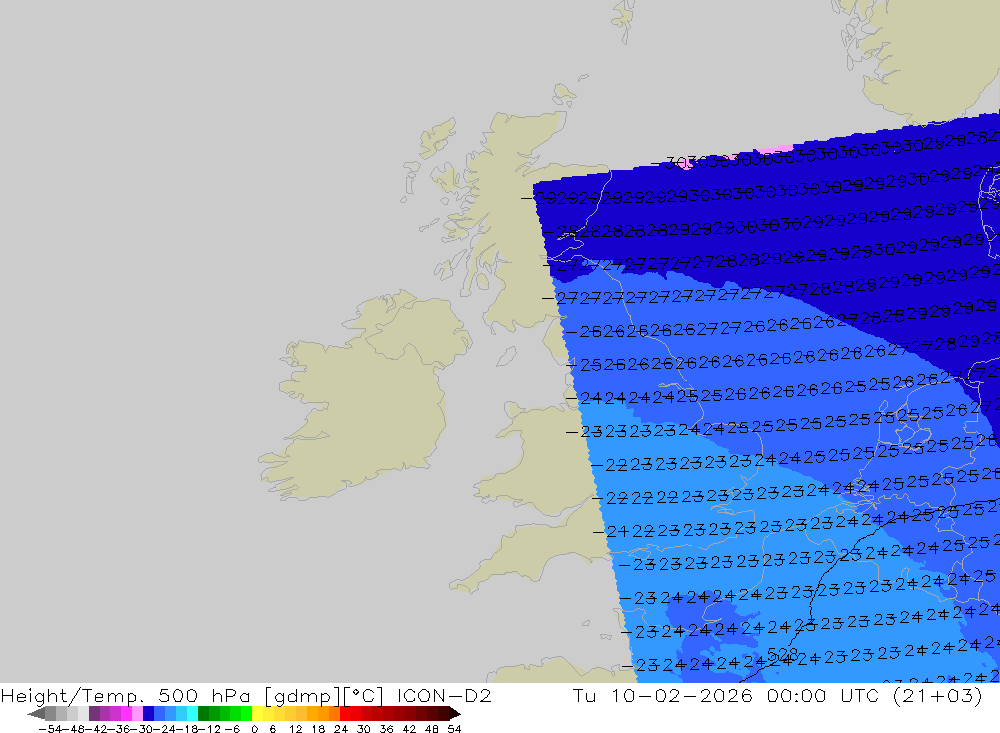Image resolution: width=1000 pixels, height=733 pixels.
Task: Click the '00:00' time text
Action: 797,695
